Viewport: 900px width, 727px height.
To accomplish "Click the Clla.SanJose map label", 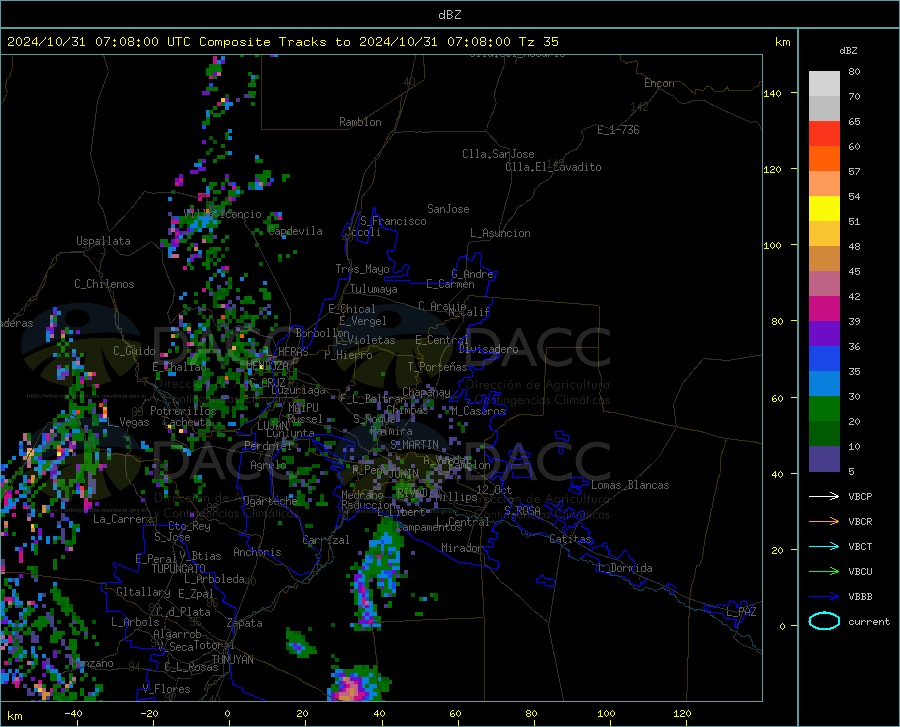I will coord(498,154).
